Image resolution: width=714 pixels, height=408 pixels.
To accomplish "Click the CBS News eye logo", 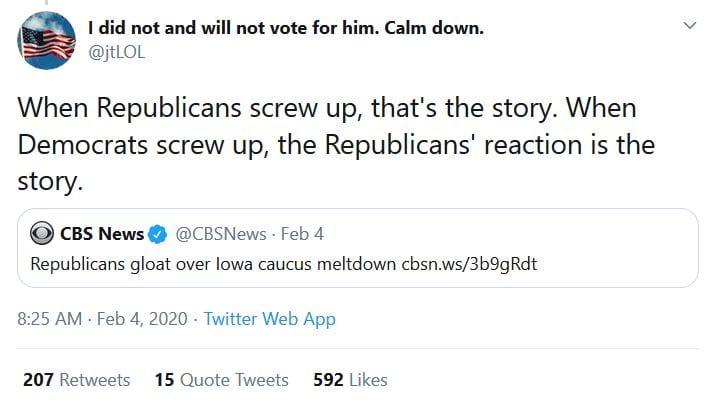I will (42, 235).
